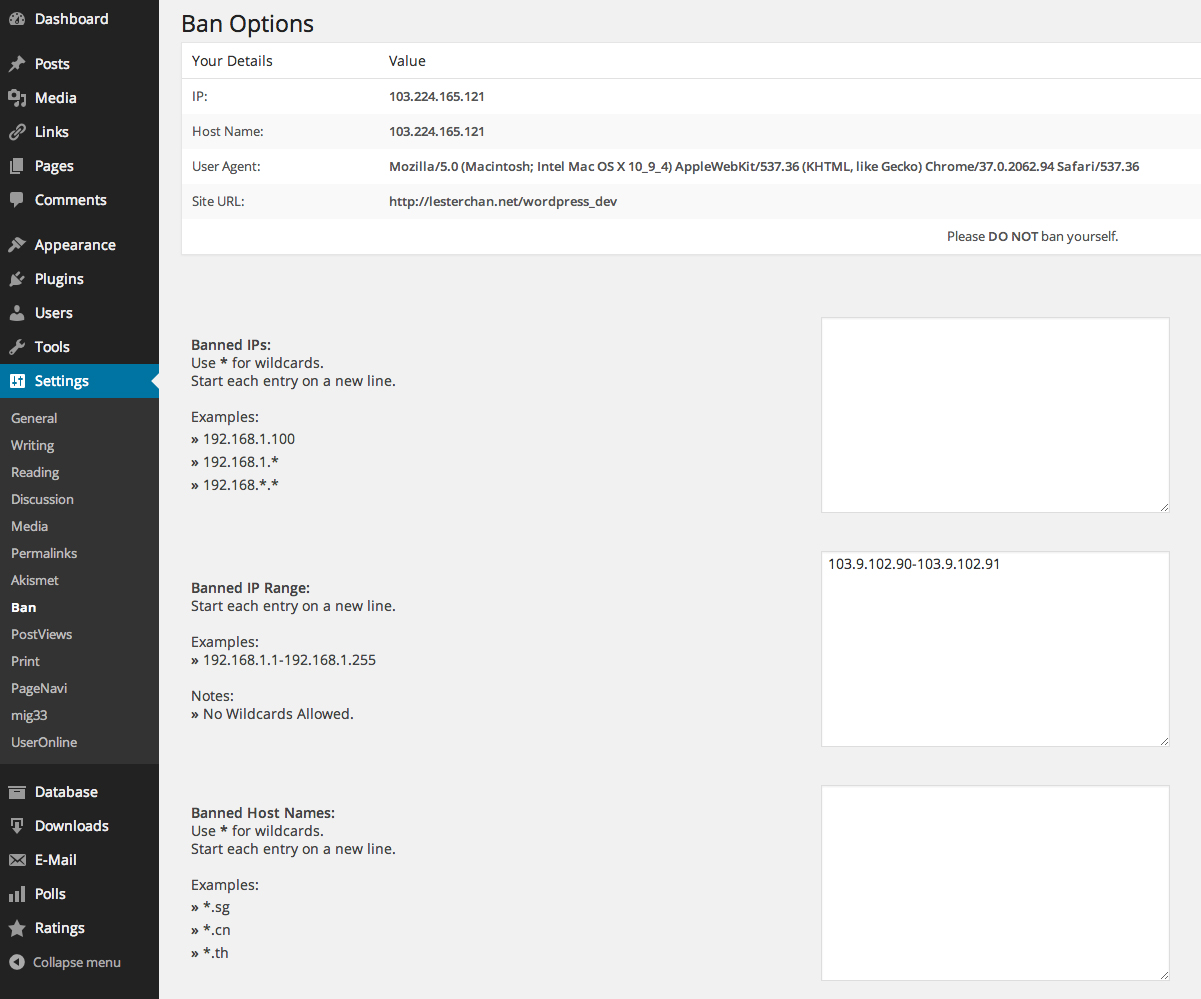Open the Plugins menu label
The image size is (1201, 999).
[59, 279]
